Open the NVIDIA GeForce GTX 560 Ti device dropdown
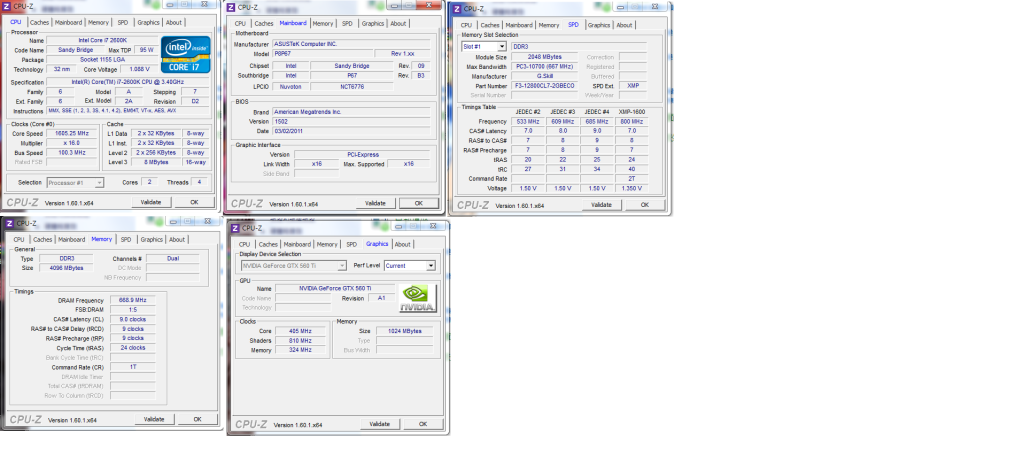Screen dimensions: 1023x463 (342, 265)
